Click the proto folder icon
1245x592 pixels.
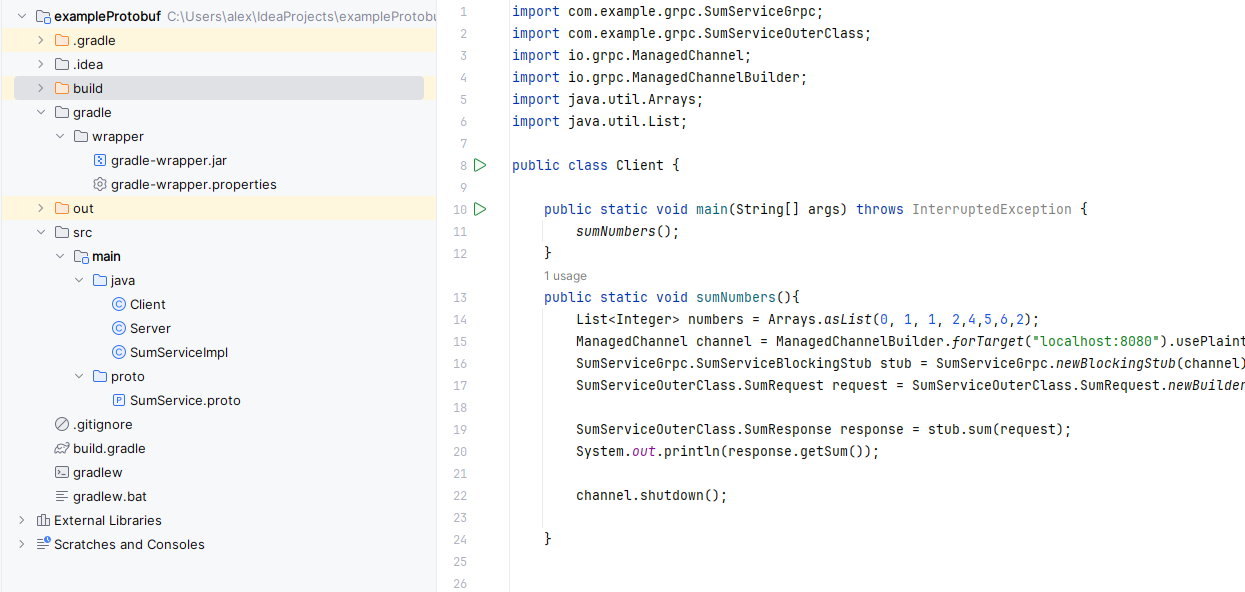click(x=100, y=377)
